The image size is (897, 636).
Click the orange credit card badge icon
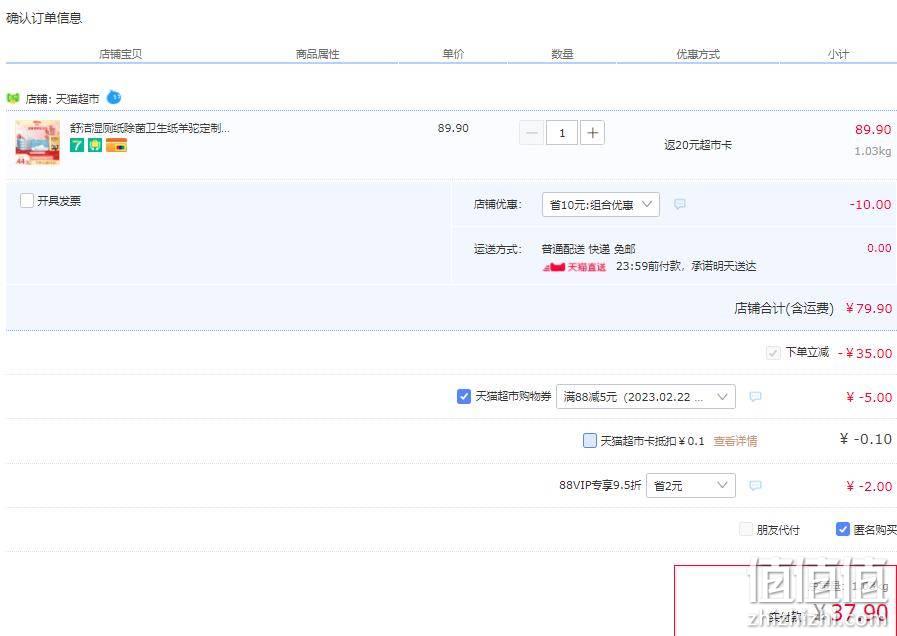(x=116, y=145)
